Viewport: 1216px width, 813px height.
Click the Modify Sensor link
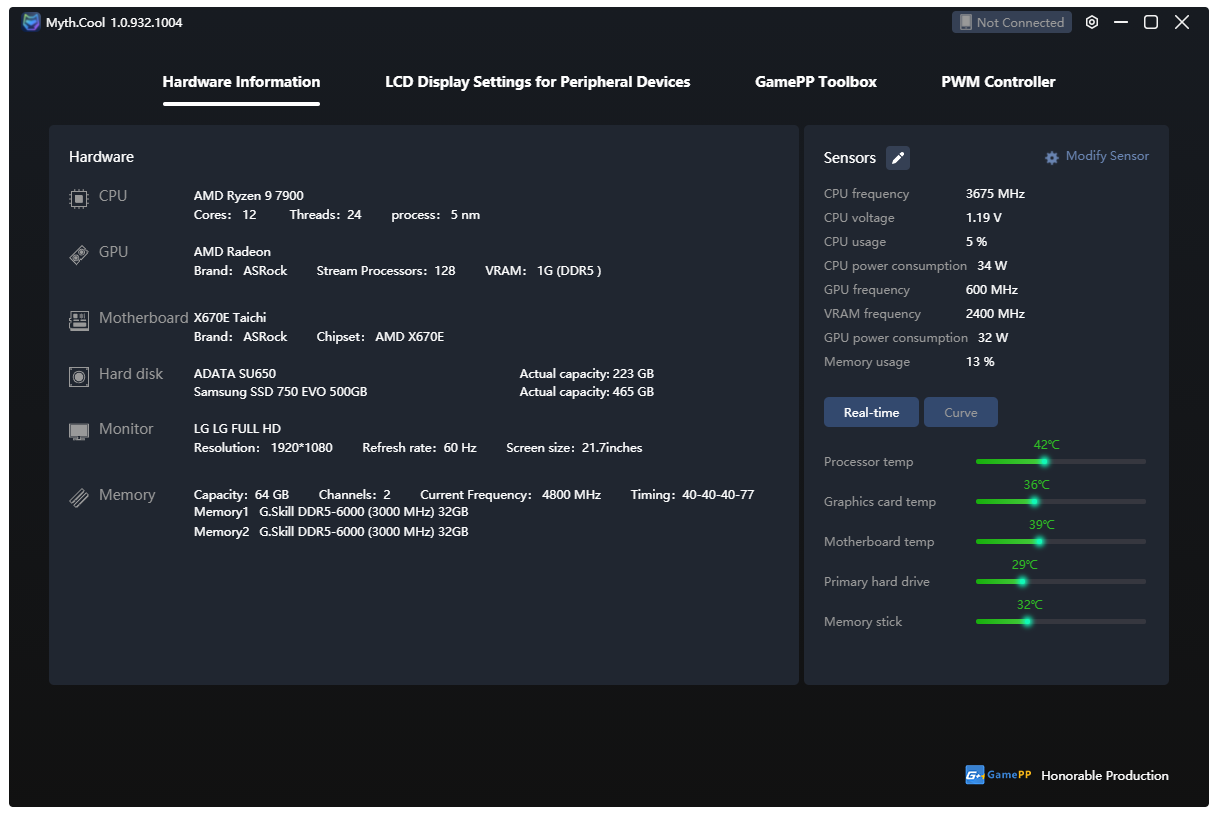tap(1107, 156)
